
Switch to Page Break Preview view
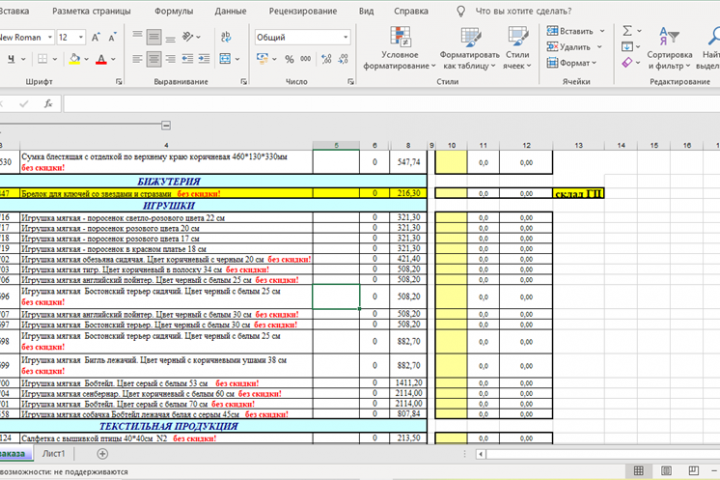[693, 470]
